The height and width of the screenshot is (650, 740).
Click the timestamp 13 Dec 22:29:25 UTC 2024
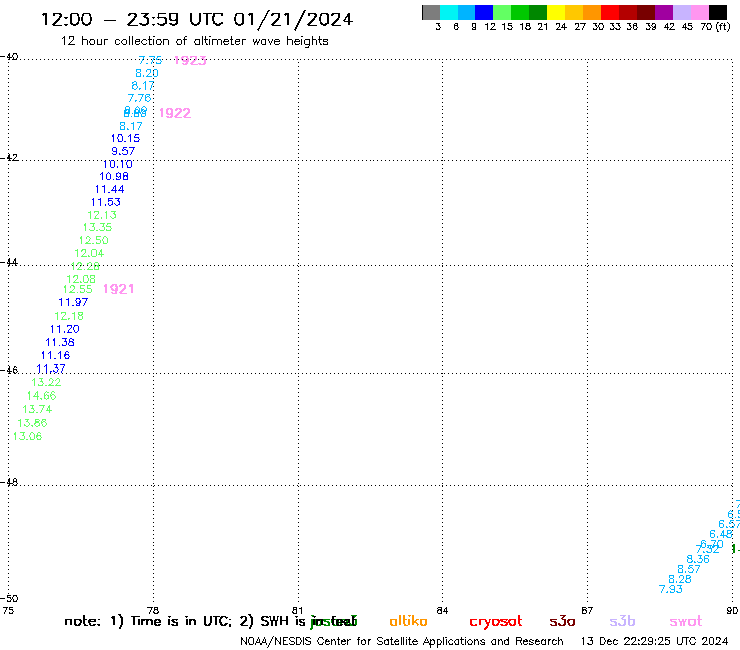coord(655,641)
